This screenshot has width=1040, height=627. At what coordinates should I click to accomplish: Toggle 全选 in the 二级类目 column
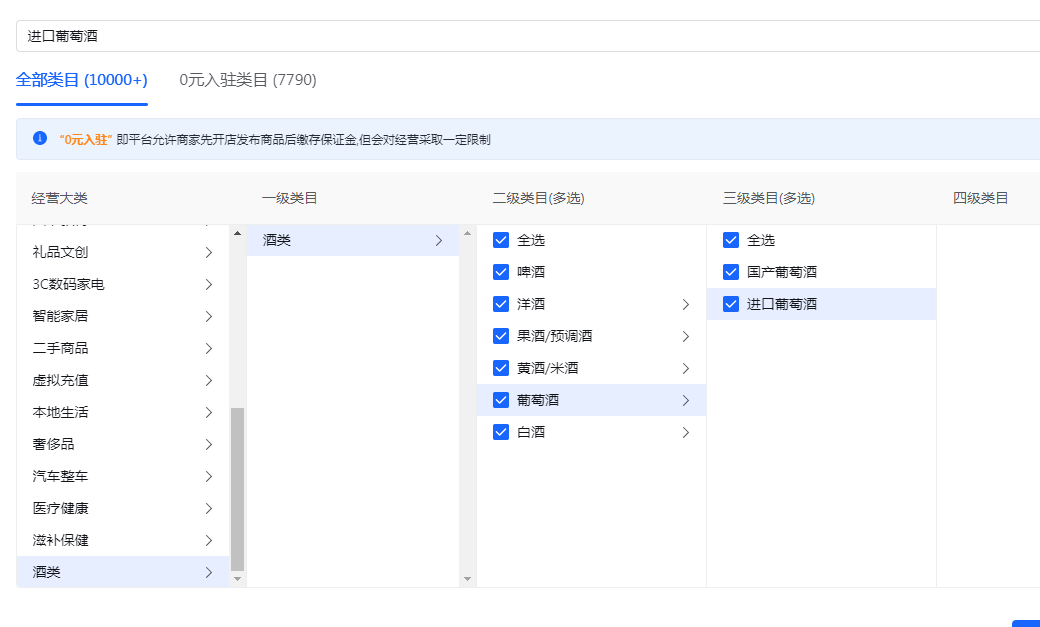coord(501,239)
